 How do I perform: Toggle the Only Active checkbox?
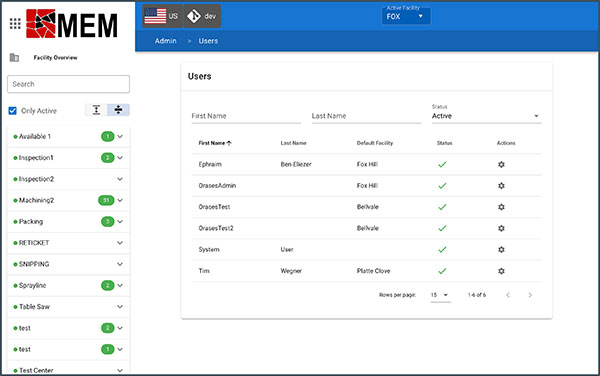click(x=13, y=111)
